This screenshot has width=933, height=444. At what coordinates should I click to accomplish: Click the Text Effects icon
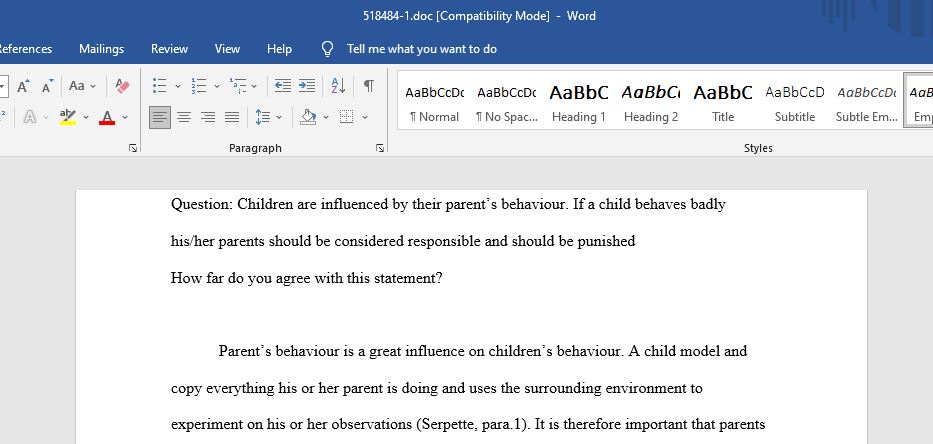point(29,117)
